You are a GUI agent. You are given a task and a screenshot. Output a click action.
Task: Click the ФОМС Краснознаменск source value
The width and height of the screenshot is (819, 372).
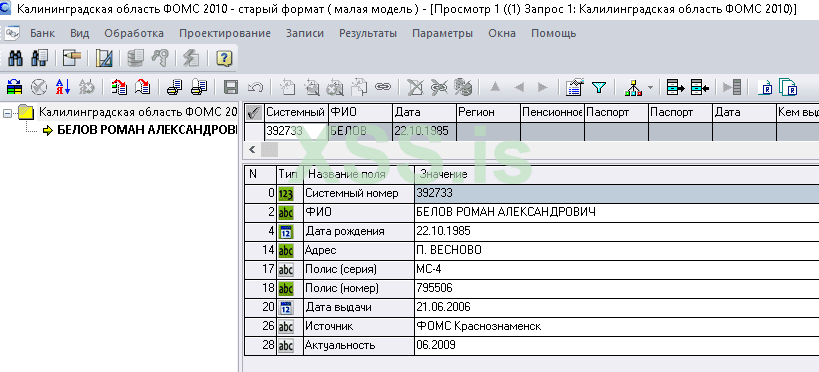616,327
